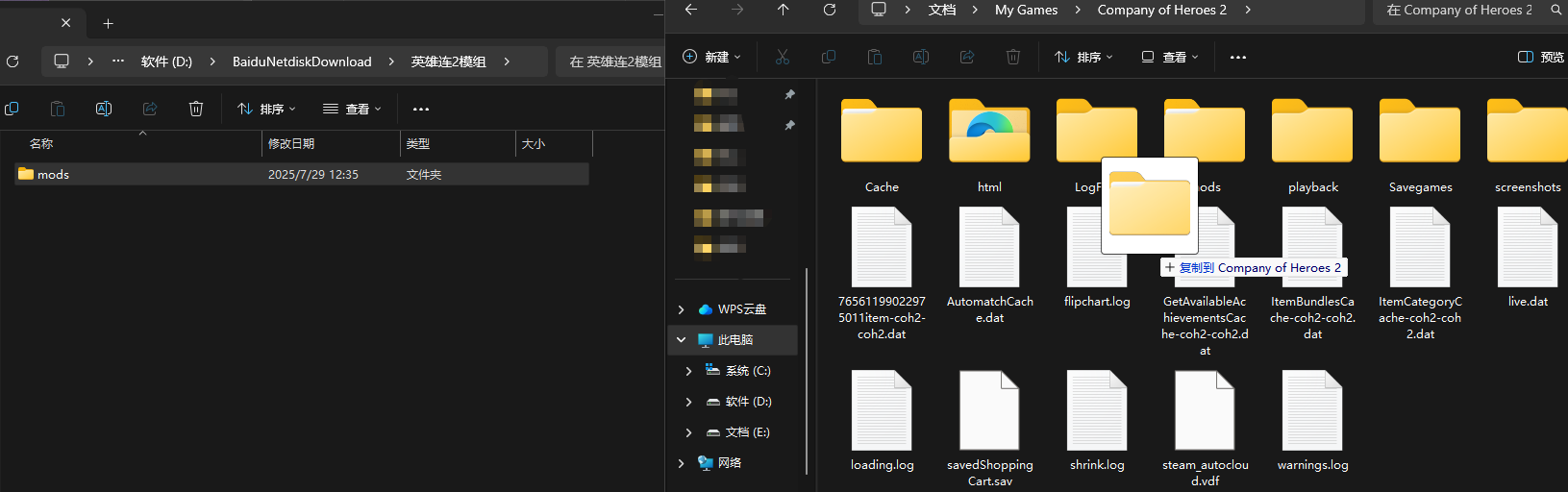Image resolution: width=1568 pixels, height=492 pixels.
Task: Select the live.dat file
Action: click(1528, 258)
